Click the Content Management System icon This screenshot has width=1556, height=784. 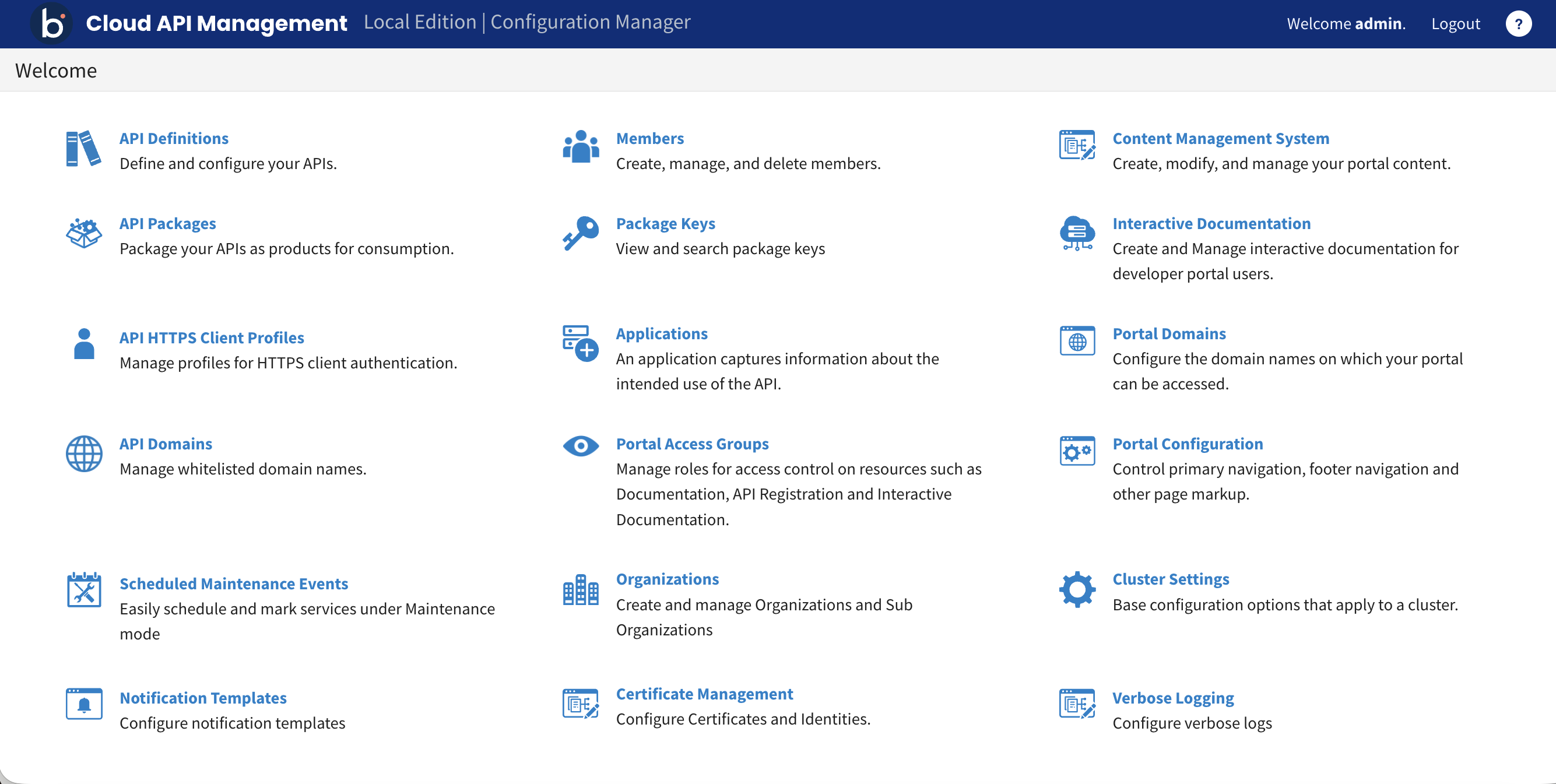click(1077, 145)
